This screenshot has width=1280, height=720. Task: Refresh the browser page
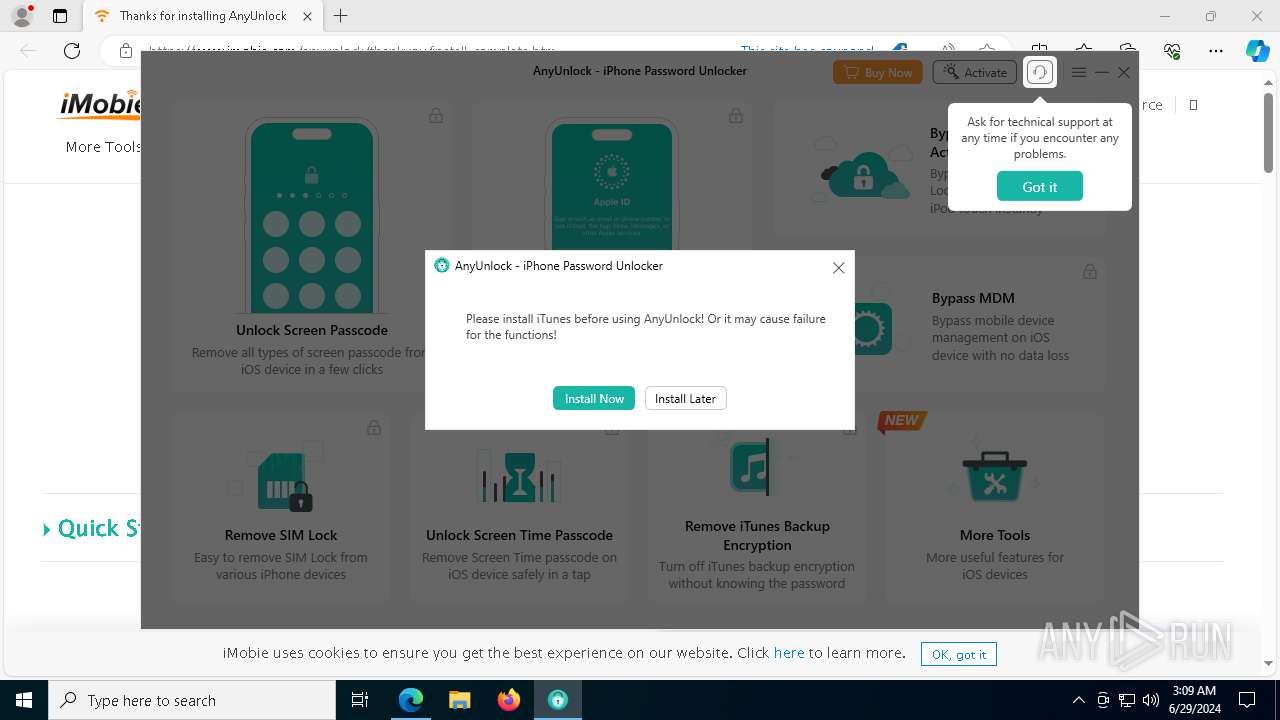(x=72, y=50)
